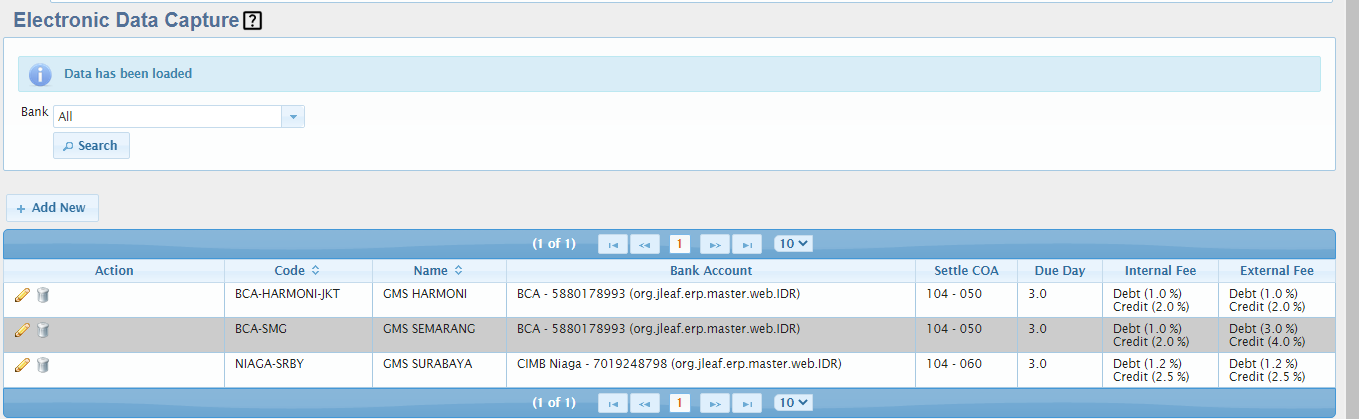
Task: Open rows-per-page dropdown in top paginator
Action: pyautogui.click(x=794, y=243)
